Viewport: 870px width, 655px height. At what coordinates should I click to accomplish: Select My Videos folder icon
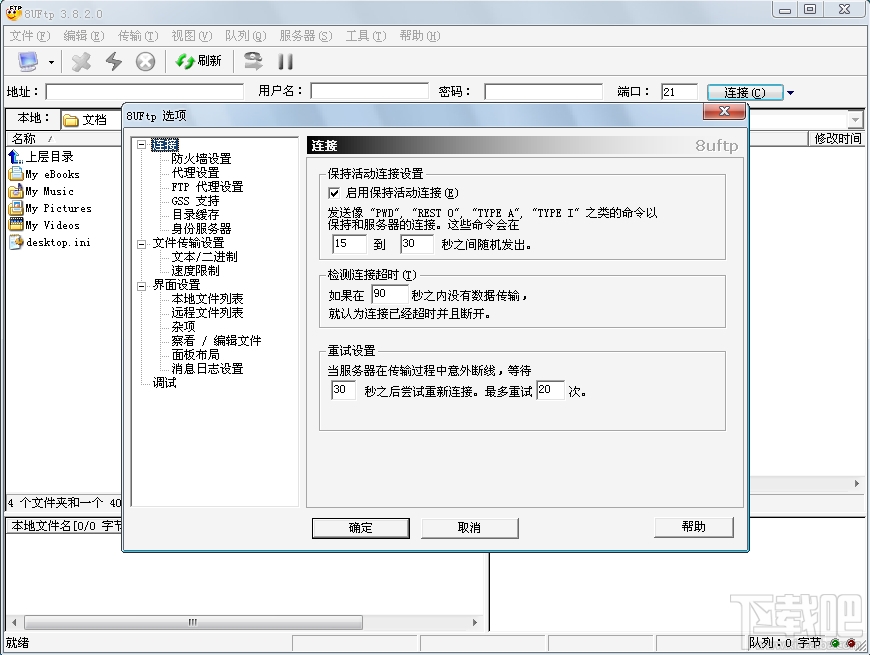click(16, 225)
